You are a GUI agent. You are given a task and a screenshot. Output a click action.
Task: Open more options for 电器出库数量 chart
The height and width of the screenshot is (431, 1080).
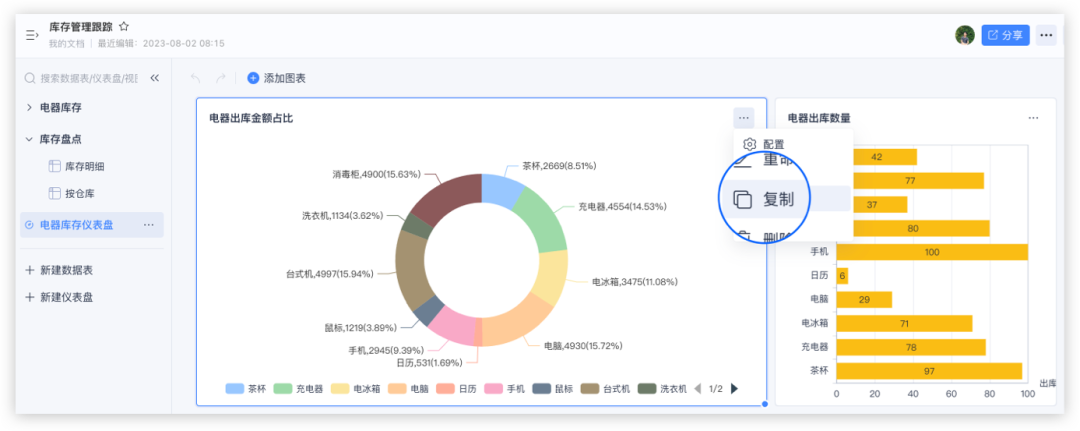[x=1033, y=118]
